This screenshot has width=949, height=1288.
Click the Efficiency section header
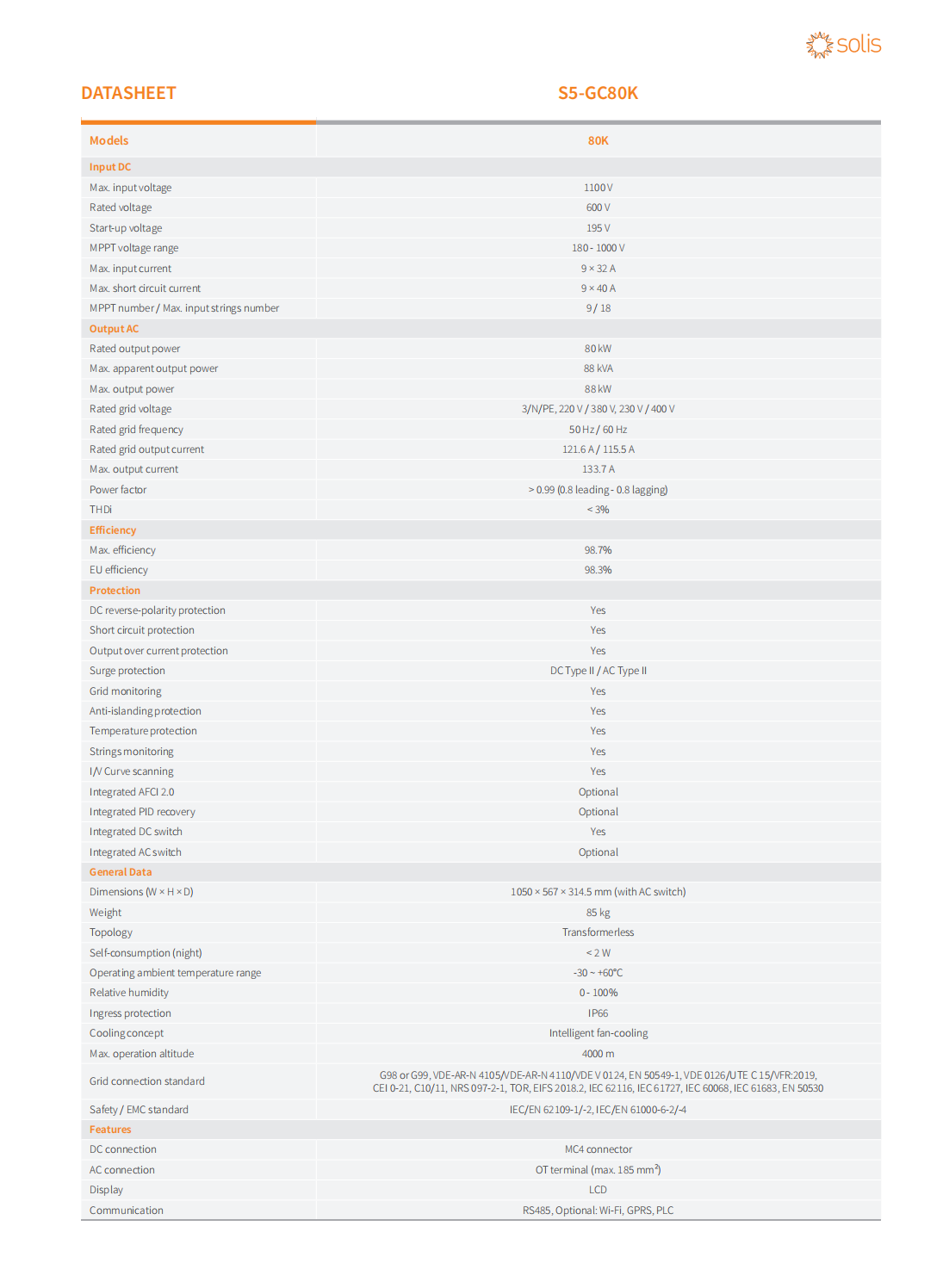click(113, 530)
